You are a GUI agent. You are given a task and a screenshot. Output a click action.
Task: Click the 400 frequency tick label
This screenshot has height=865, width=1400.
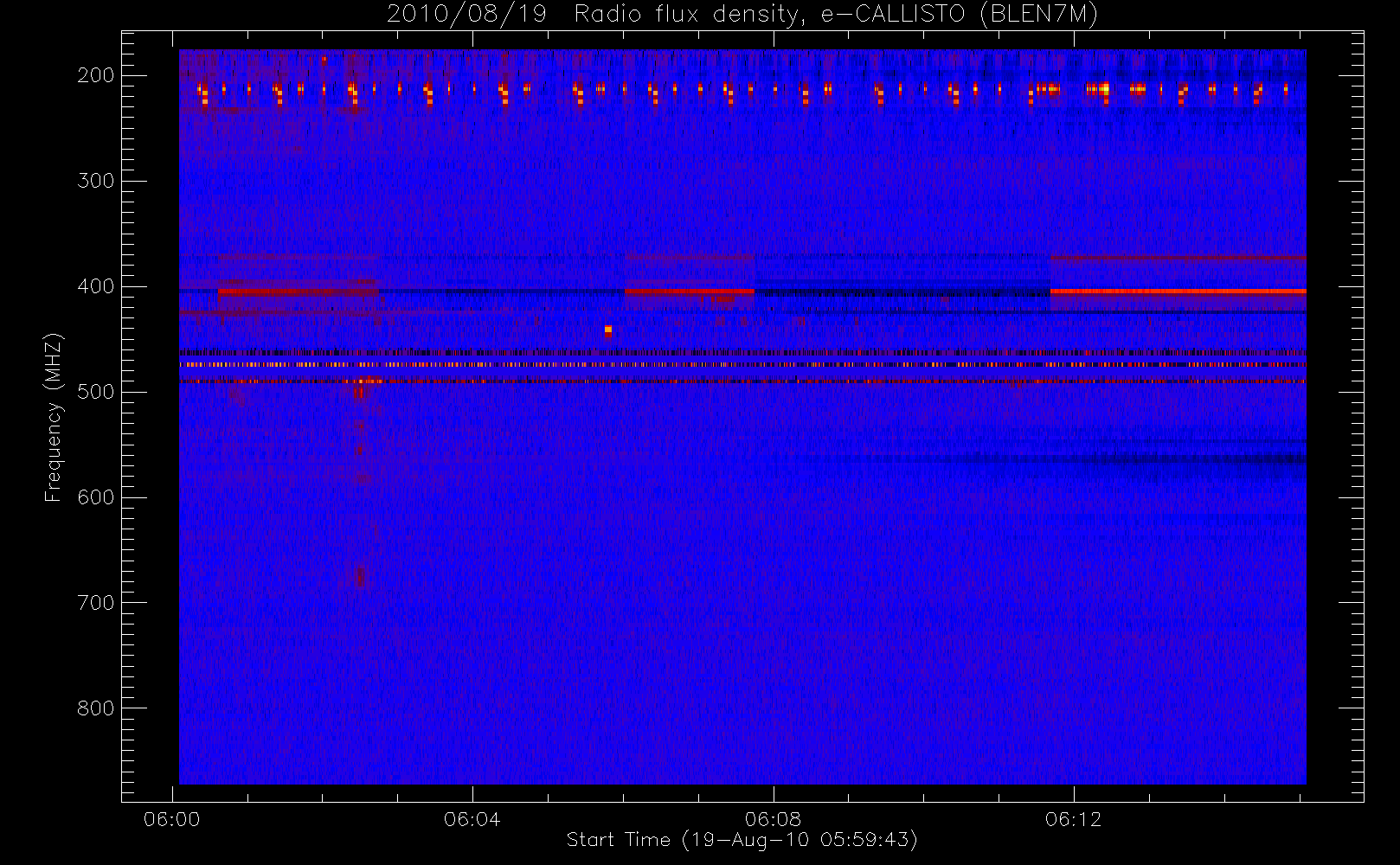coord(96,286)
